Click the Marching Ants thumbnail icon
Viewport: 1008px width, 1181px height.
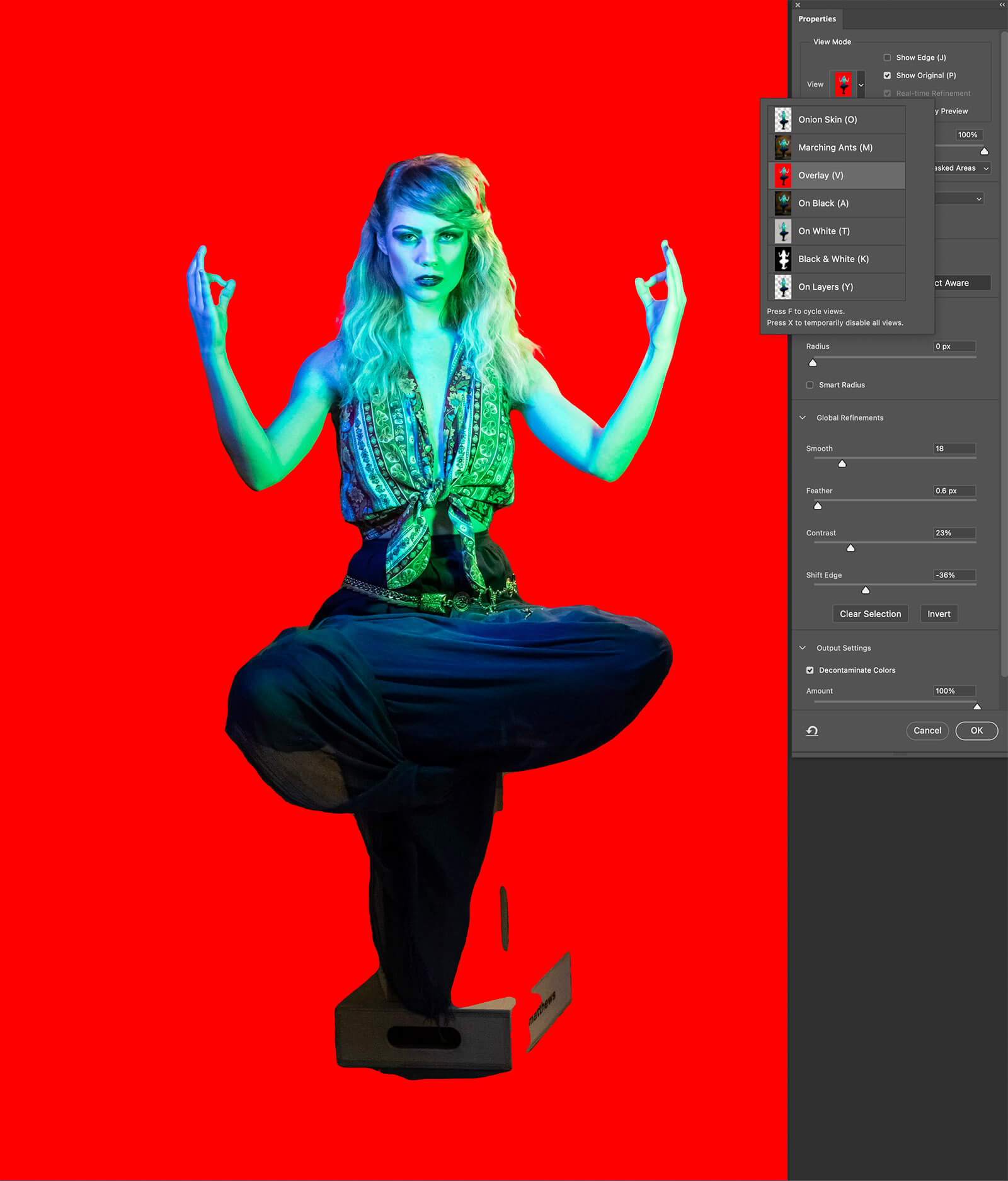tap(782, 147)
